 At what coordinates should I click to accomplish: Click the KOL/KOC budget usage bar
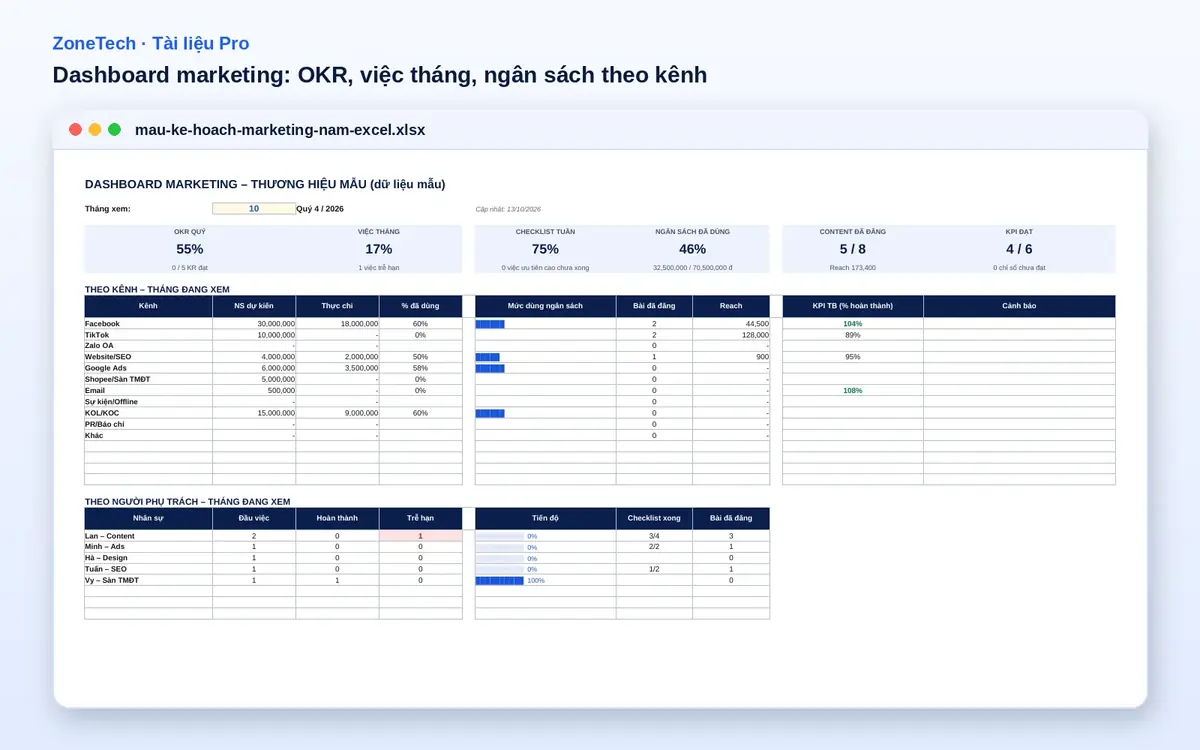[x=490, y=413]
